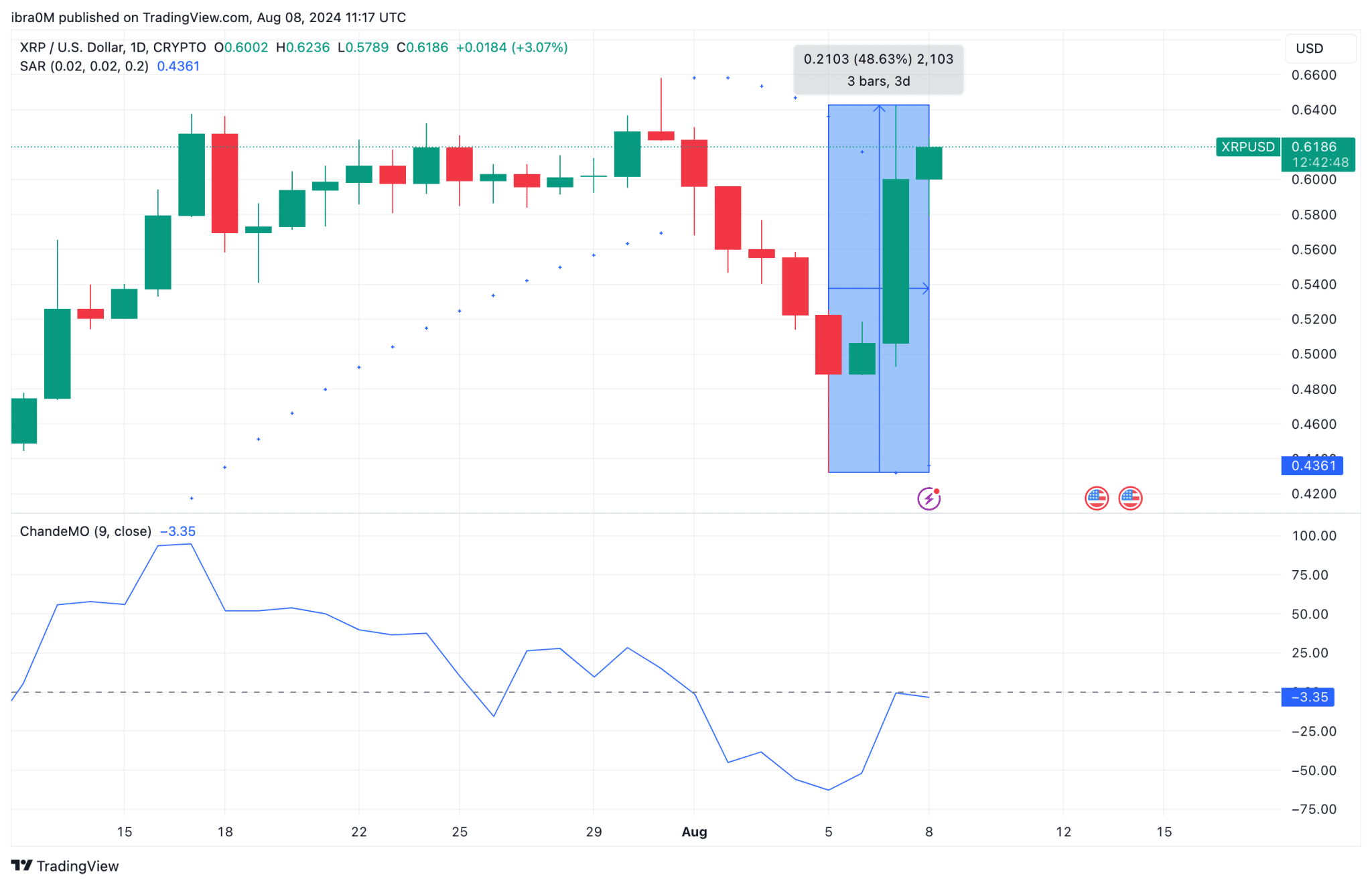Image resolution: width=1372 pixels, height=885 pixels.
Task: Click the 0.5000 price axis label
Action: click(x=1314, y=354)
